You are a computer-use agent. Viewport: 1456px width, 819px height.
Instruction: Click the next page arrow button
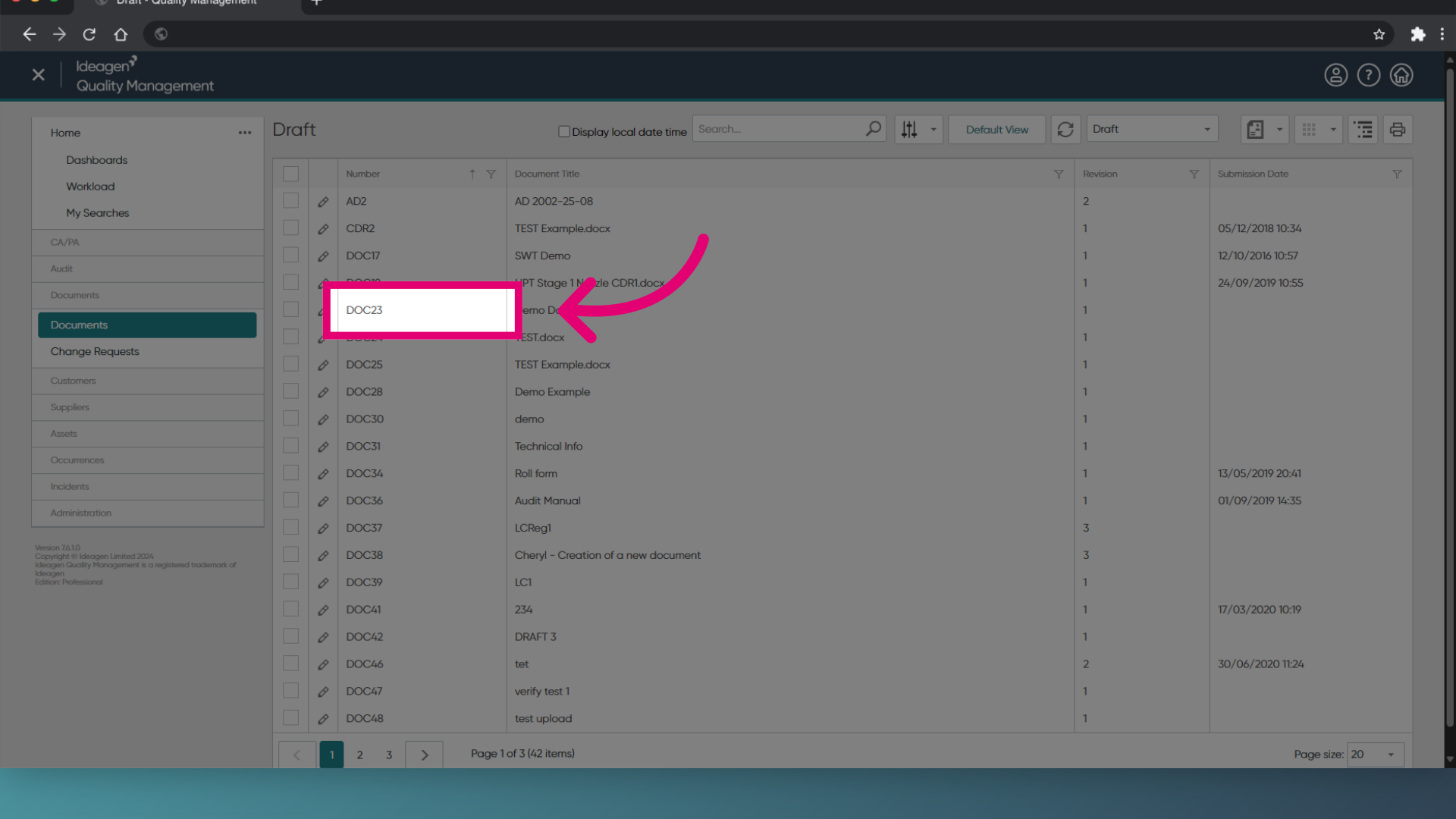click(425, 755)
